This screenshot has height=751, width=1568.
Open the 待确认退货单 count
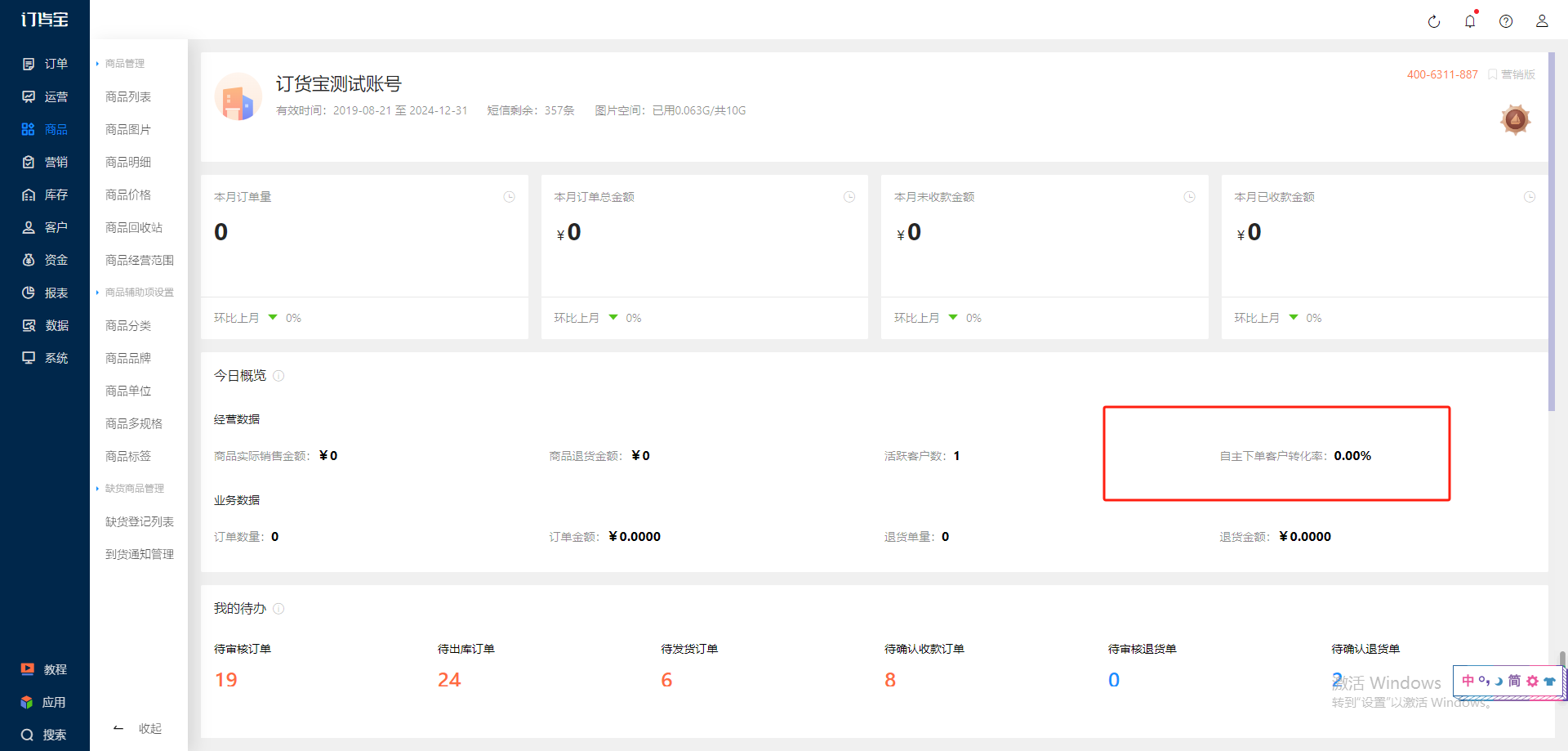click(1338, 680)
